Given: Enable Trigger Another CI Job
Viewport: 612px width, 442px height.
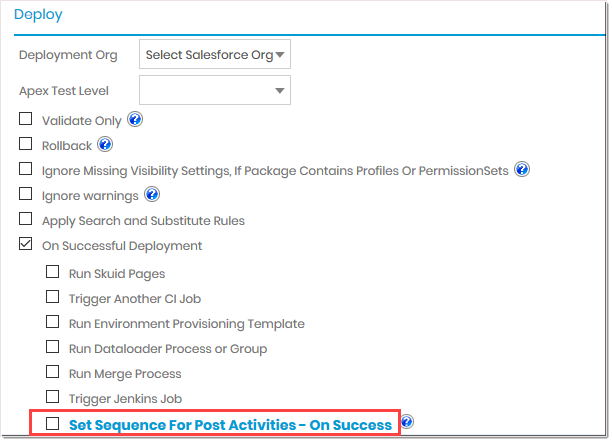Looking at the screenshot, I should [53, 297].
